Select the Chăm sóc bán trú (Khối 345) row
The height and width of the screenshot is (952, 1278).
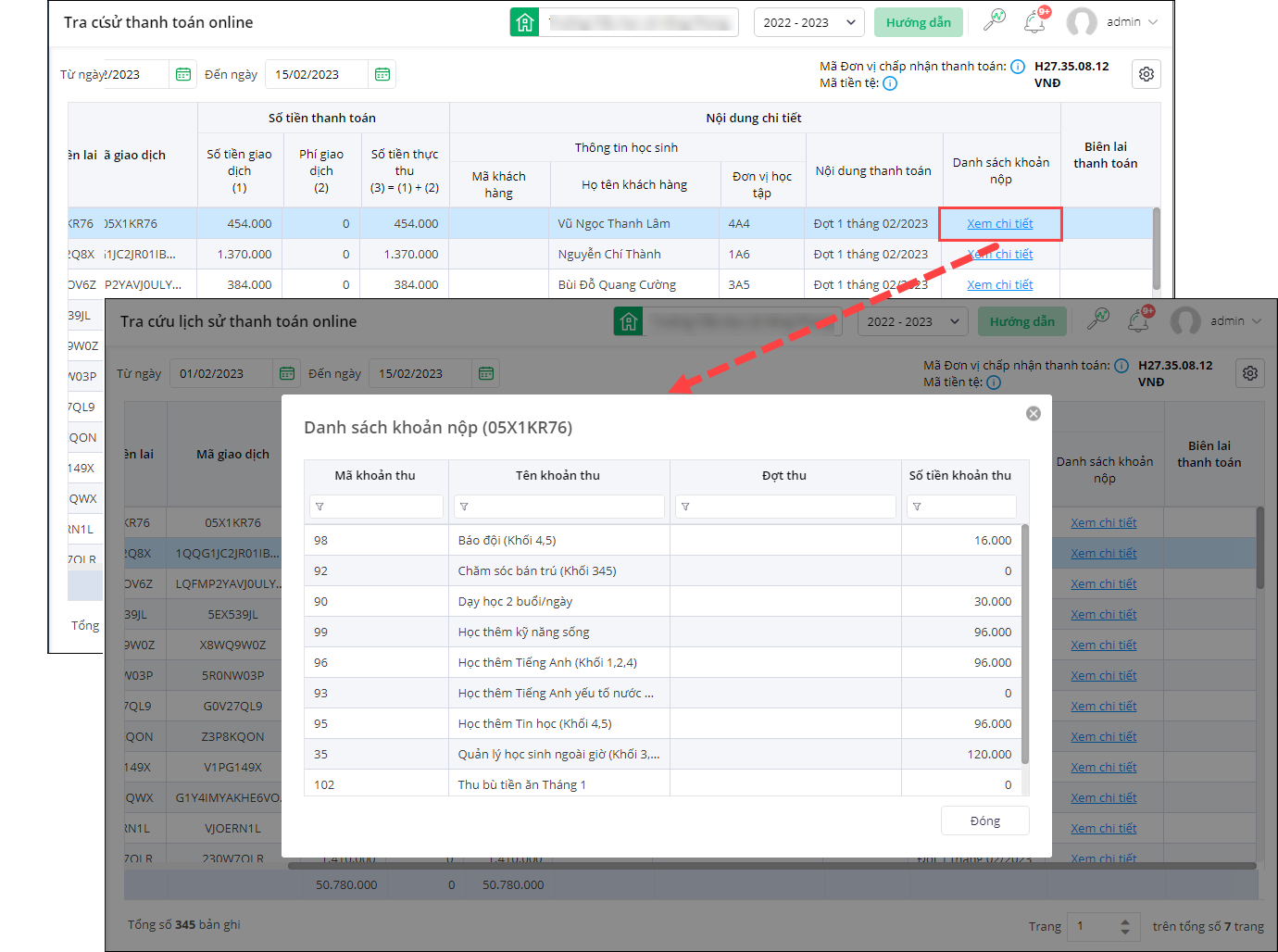coord(663,570)
